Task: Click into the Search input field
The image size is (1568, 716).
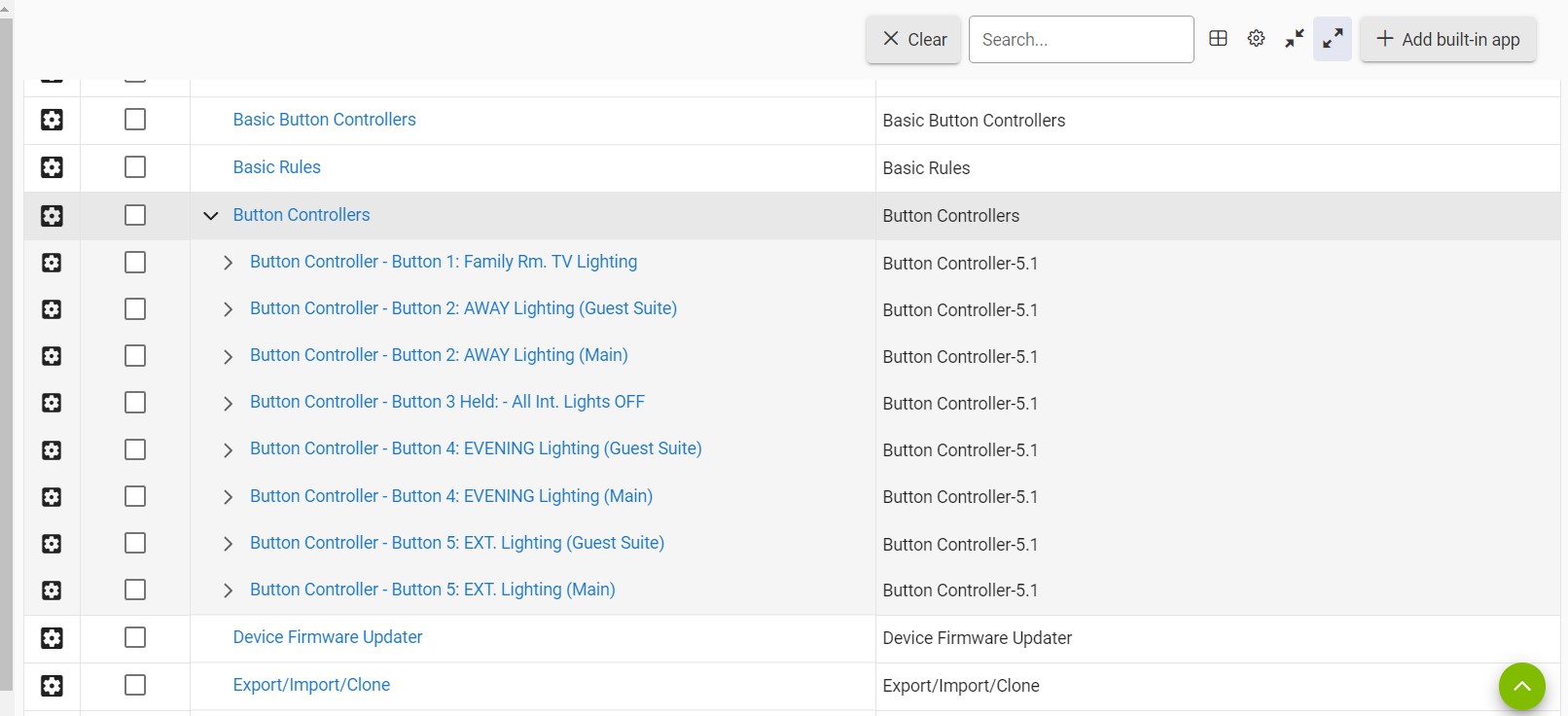Action: click(1080, 40)
